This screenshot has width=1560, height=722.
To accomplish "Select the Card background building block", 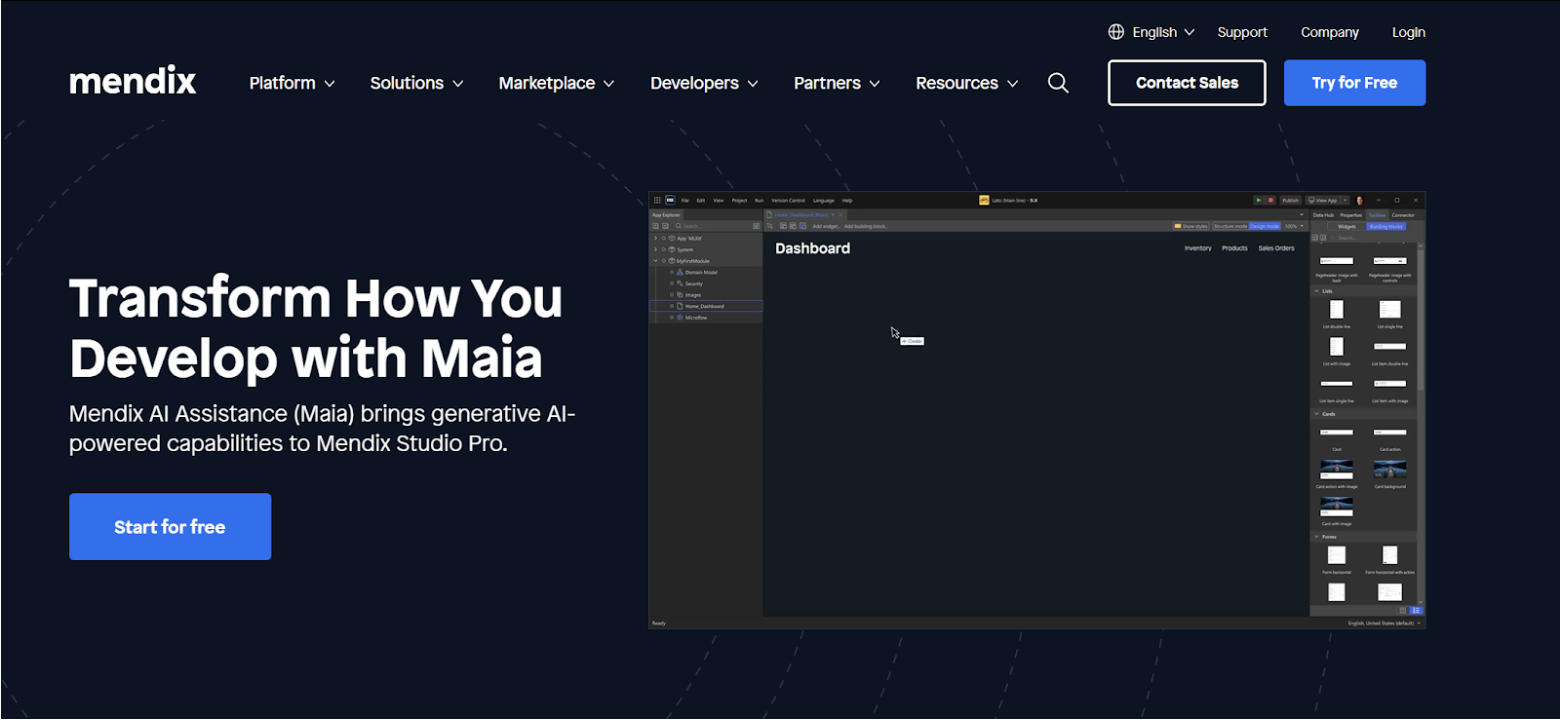I will [1390, 473].
